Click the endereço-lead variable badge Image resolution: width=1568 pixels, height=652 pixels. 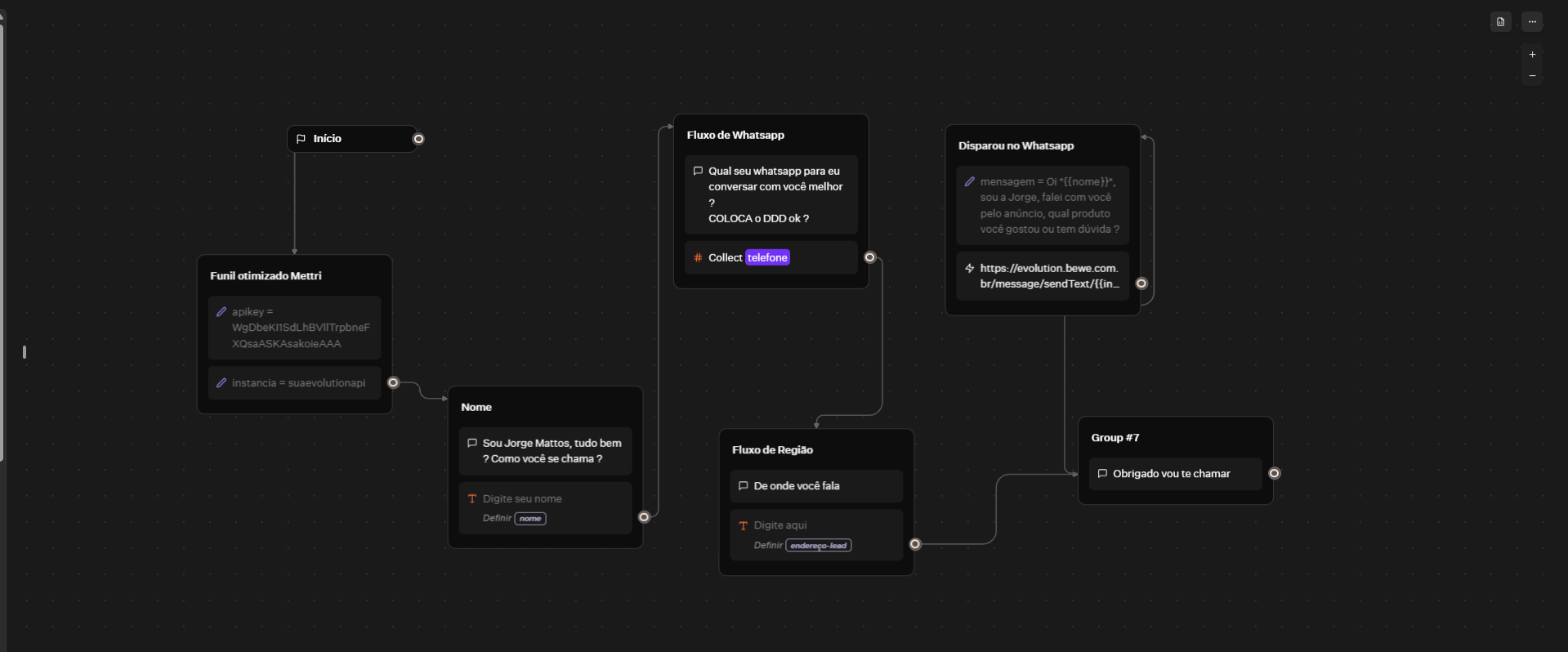[818, 546]
